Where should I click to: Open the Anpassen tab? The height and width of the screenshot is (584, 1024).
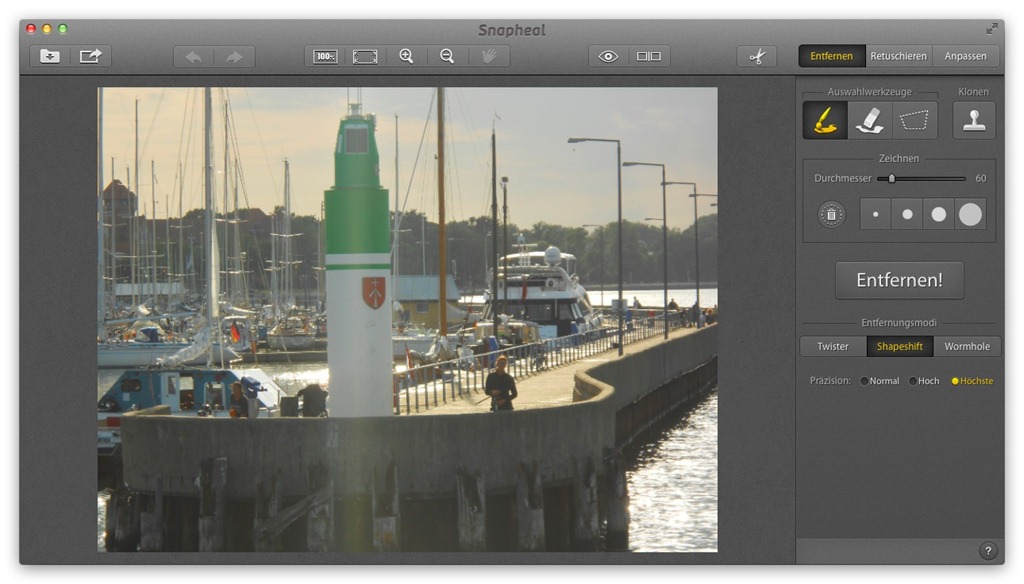tap(965, 56)
